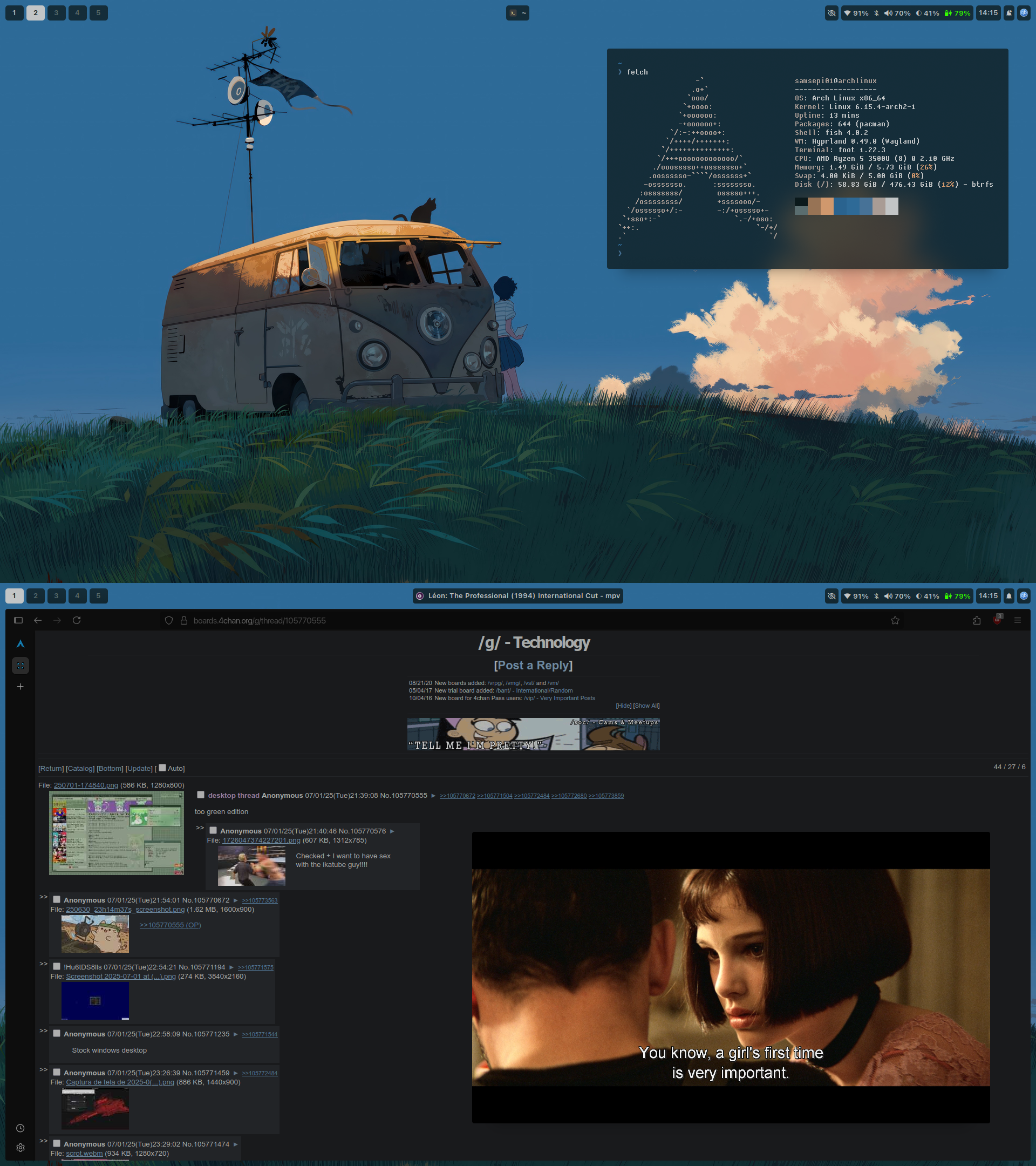Click the volume 70% indicator in terminal desktop bar
1036x1166 pixels.
coord(897,13)
